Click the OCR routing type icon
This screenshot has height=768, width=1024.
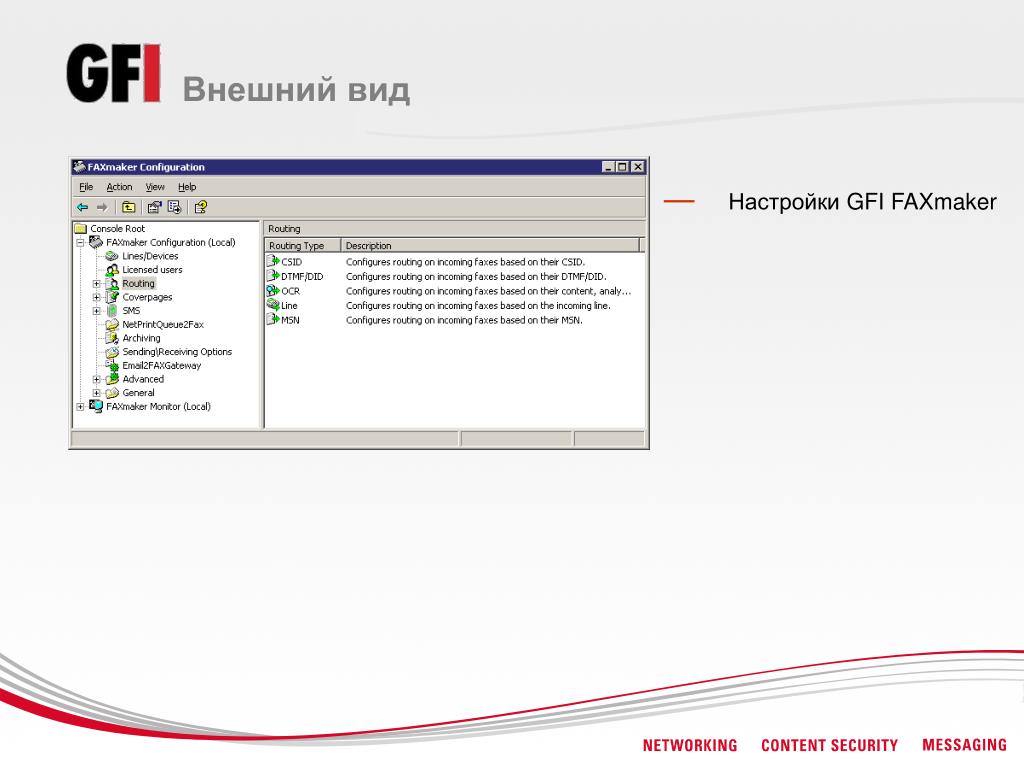(x=273, y=291)
